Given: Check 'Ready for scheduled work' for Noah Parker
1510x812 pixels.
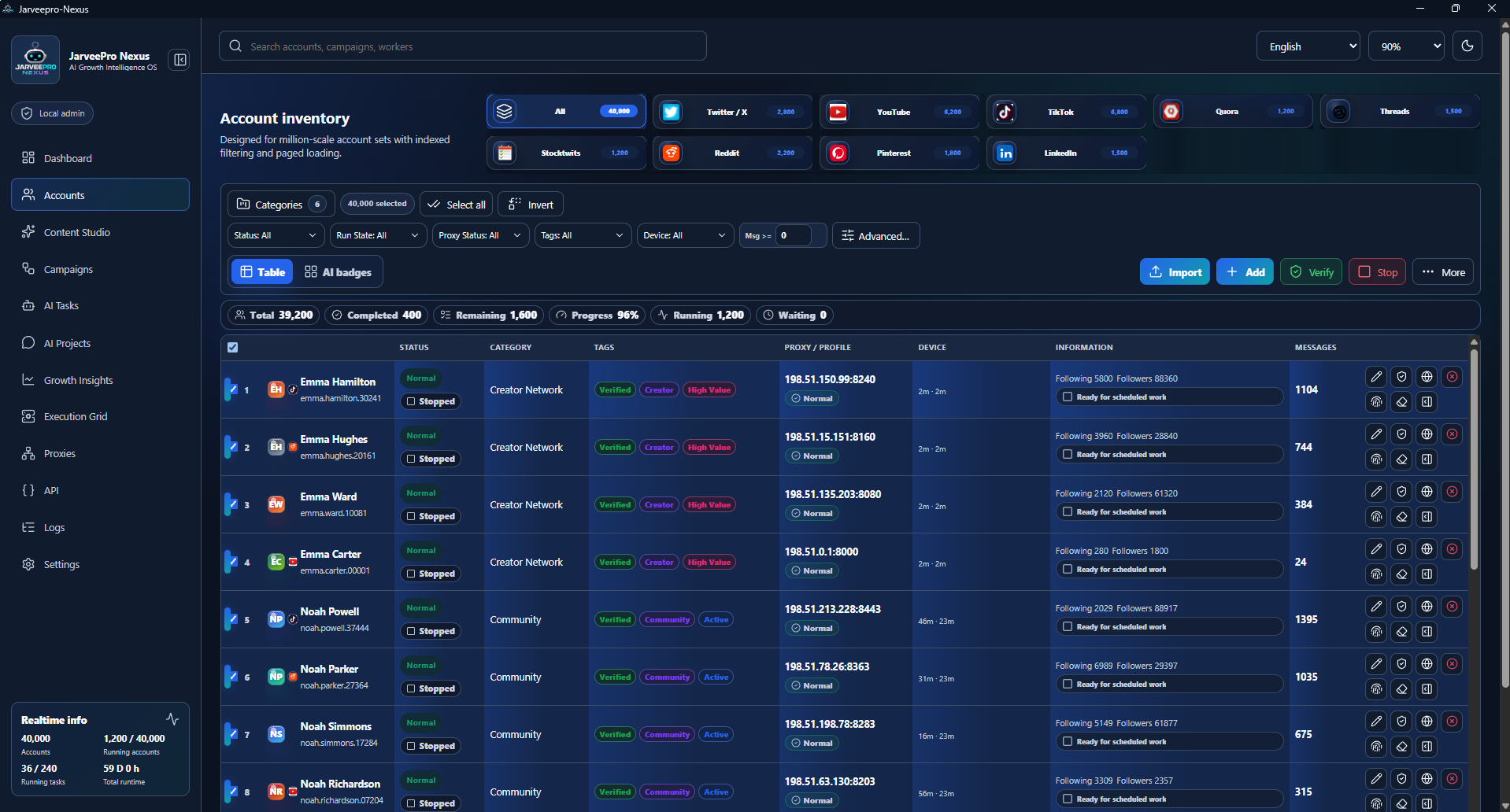Looking at the screenshot, I should tap(1068, 685).
